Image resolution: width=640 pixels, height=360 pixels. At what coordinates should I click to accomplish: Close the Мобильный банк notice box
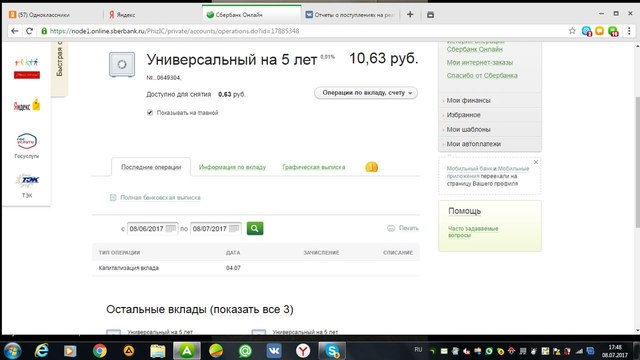click(536, 162)
